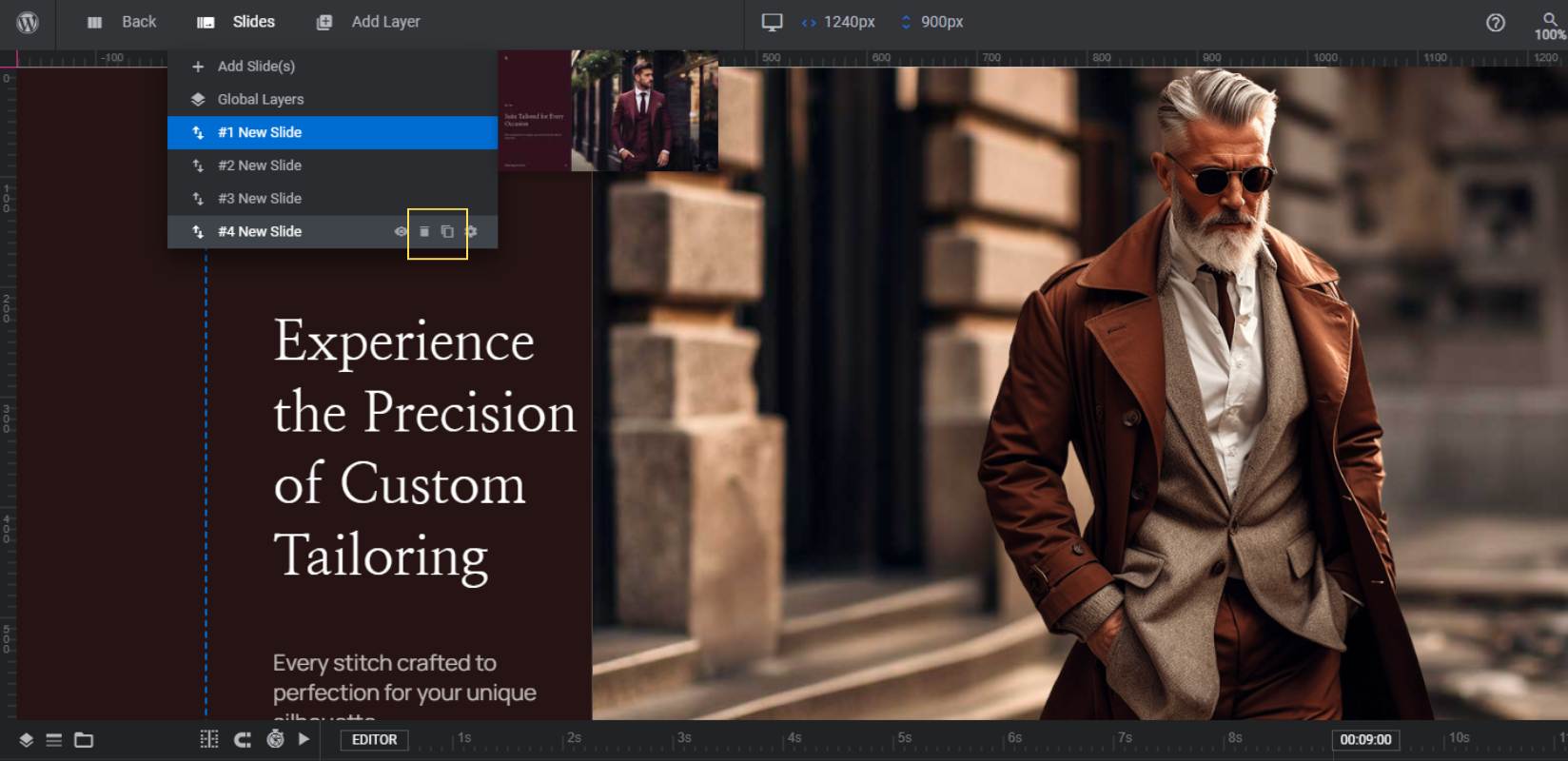Open the Add Layer menu
This screenshot has width=1568, height=761.
tap(368, 22)
